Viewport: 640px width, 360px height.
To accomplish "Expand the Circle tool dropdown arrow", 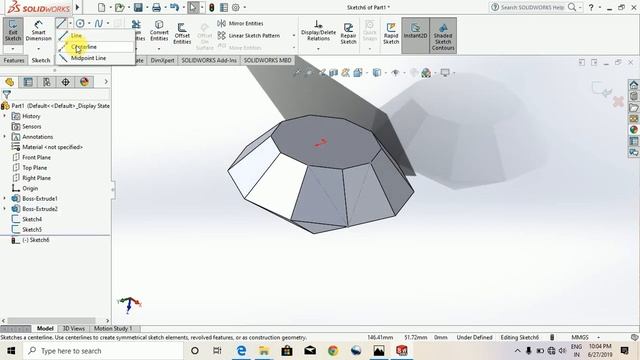I will coord(89,23).
